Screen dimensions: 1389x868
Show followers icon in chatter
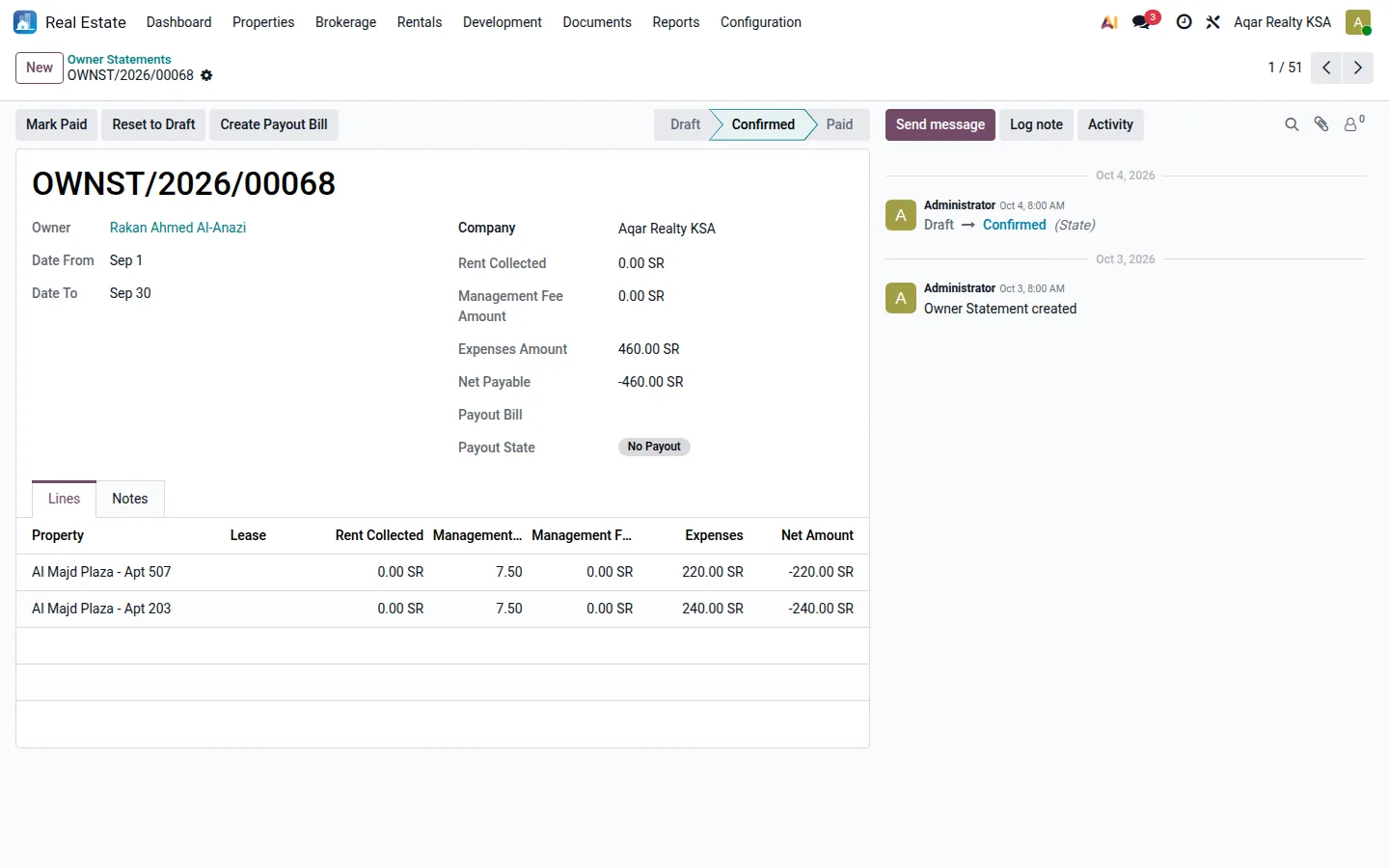point(1353,124)
